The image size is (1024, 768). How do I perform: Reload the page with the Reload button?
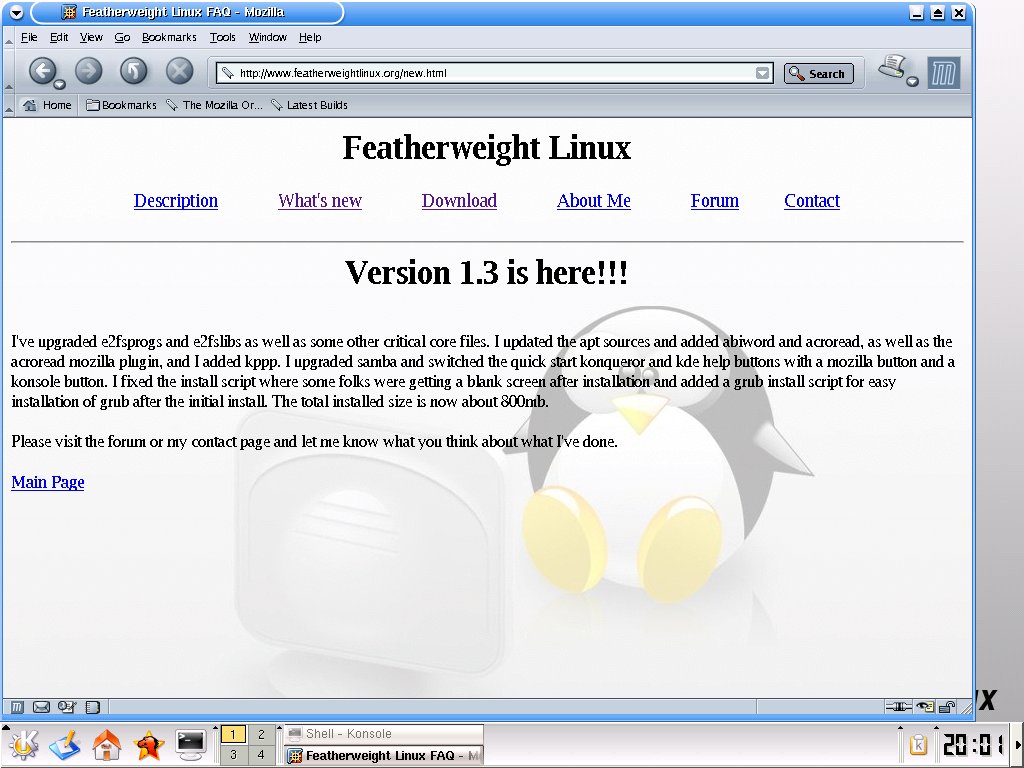133,71
